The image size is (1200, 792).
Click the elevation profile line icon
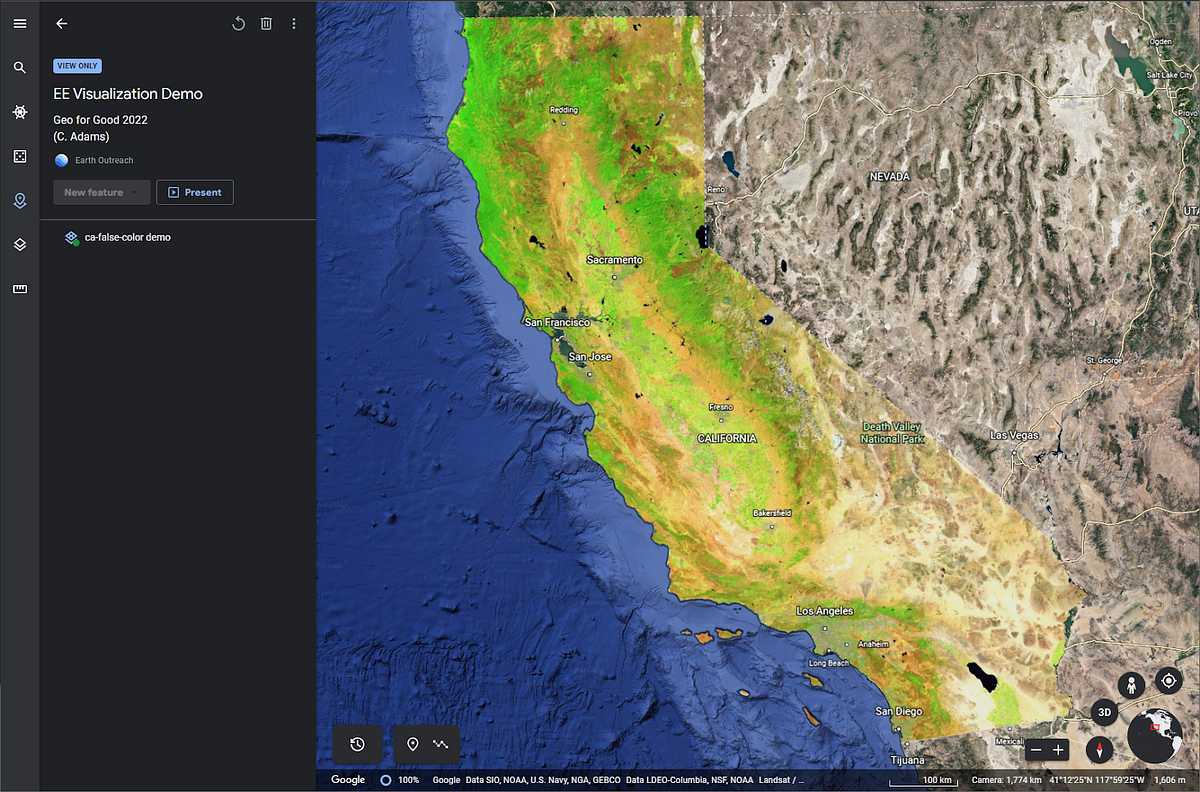pyautogui.click(x=441, y=744)
